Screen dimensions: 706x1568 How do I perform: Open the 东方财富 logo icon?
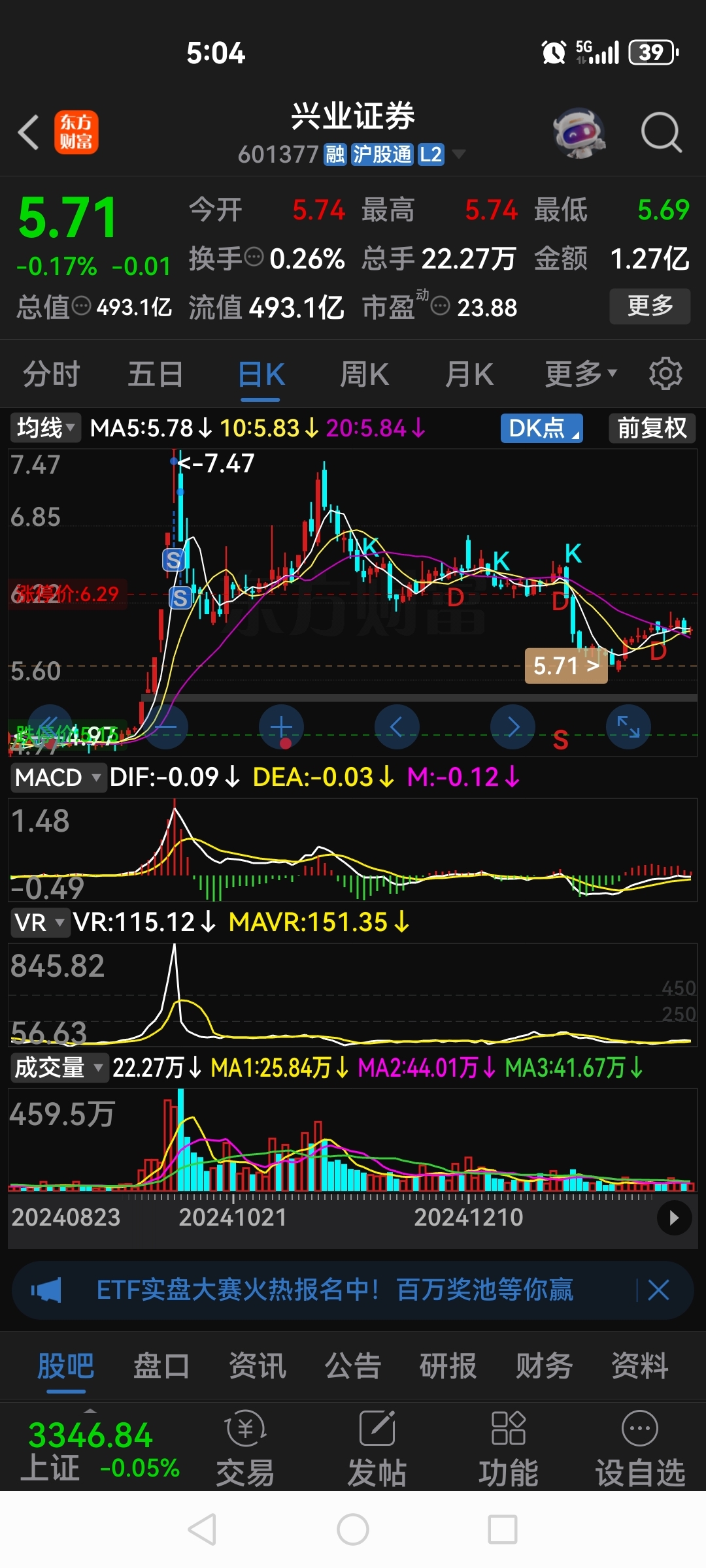point(76,132)
